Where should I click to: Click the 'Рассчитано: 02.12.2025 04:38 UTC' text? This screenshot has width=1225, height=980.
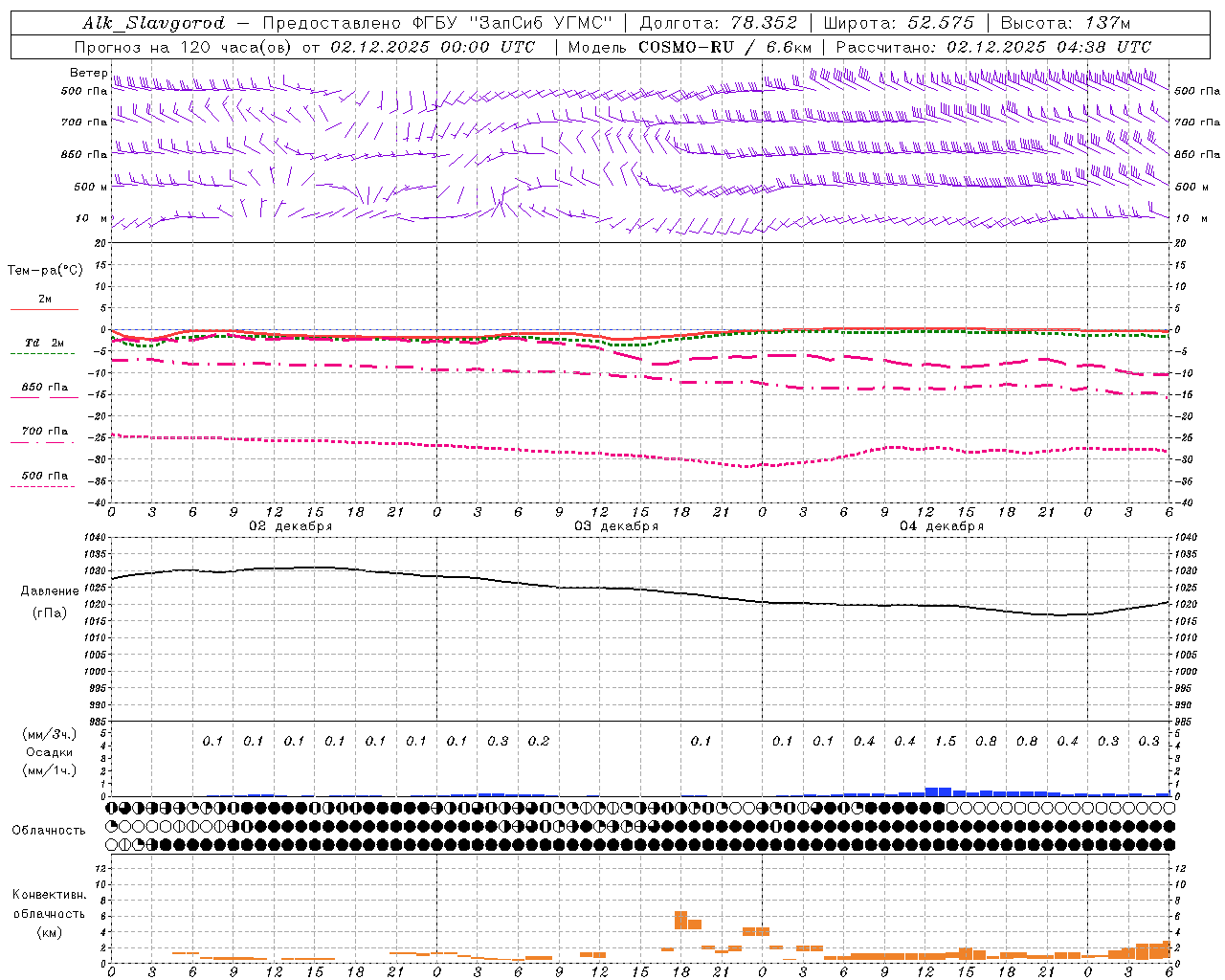point(992,47)
